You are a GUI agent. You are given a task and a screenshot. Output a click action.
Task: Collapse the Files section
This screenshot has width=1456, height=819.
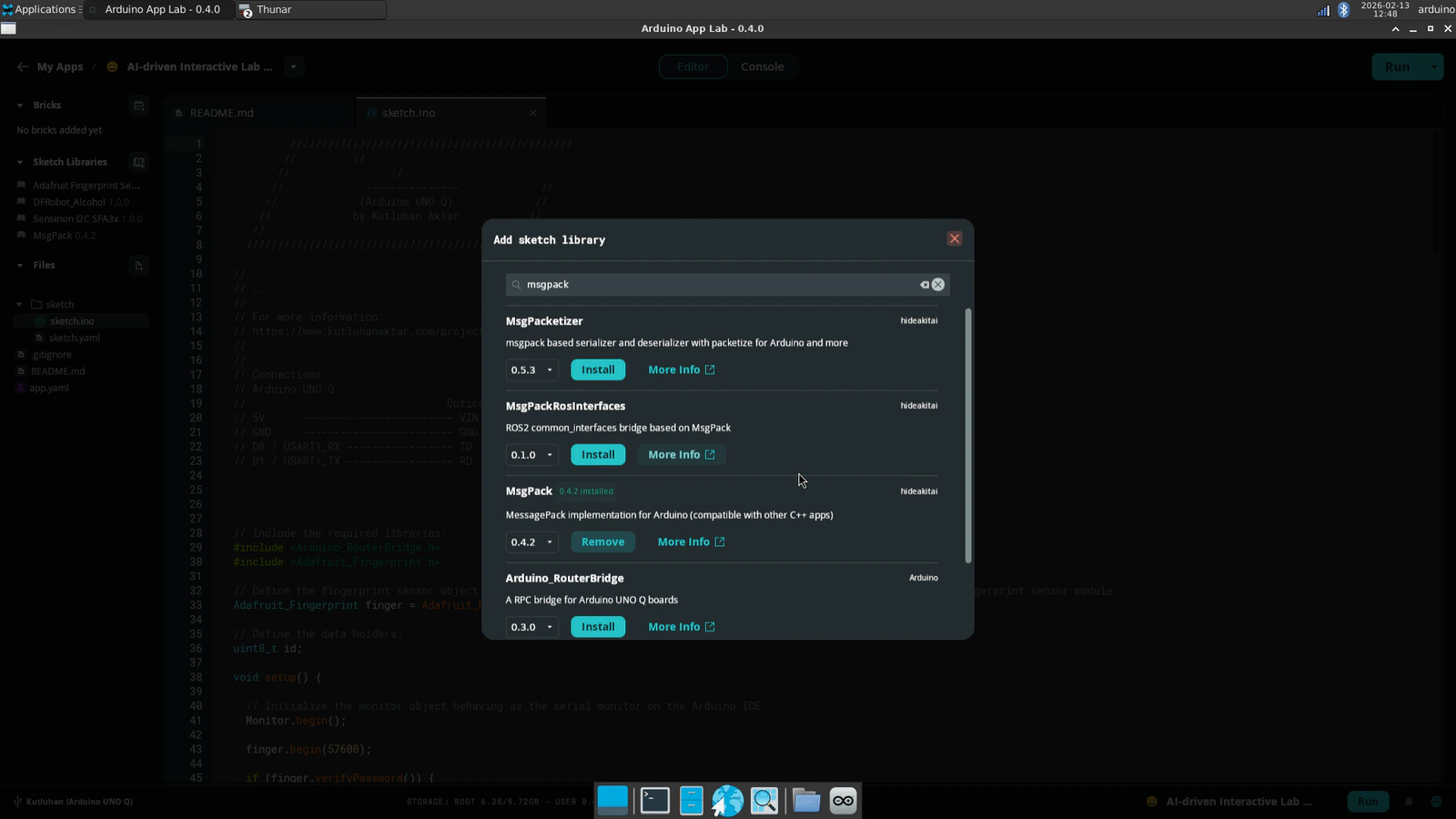coord(20,266)
